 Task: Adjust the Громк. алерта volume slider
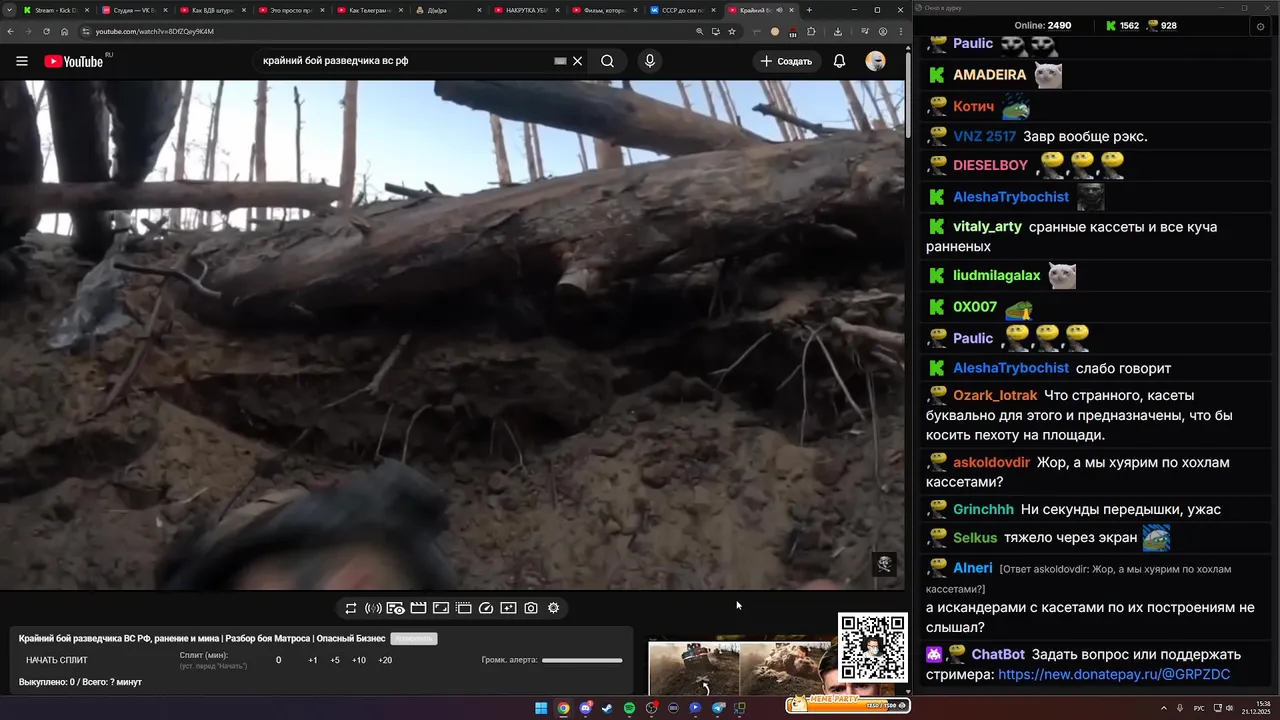click(x=582, y=660)
